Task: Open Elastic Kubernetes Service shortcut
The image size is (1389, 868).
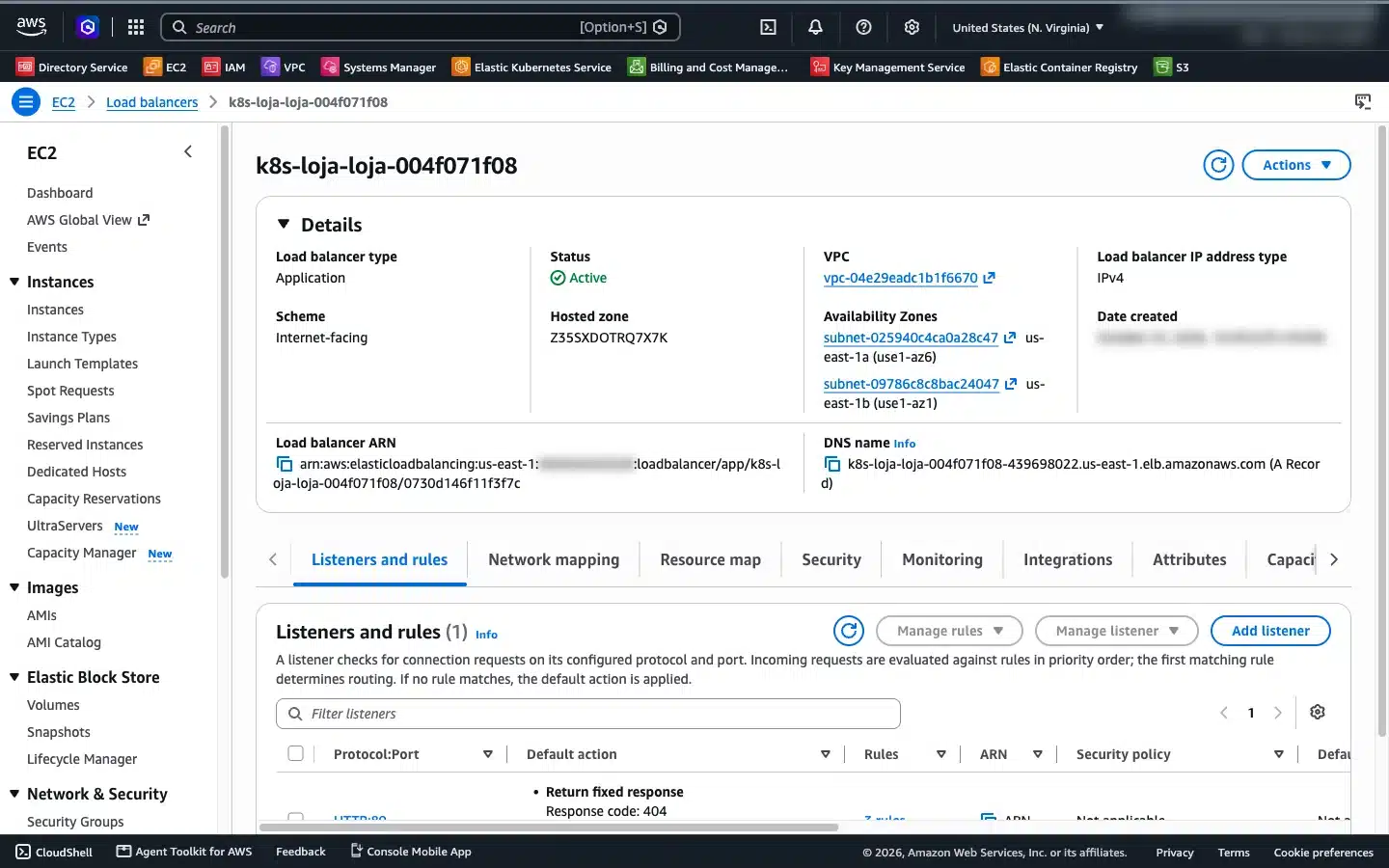Action: tap(532, 67)
